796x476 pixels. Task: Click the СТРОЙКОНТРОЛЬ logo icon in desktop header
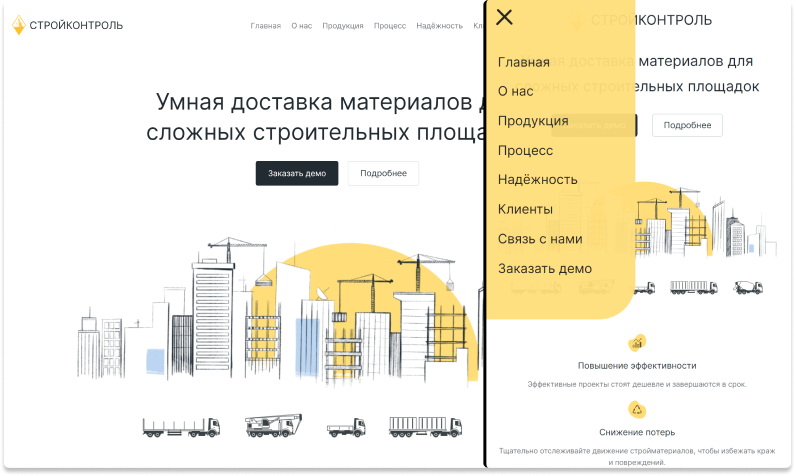(x=19, y=25)
